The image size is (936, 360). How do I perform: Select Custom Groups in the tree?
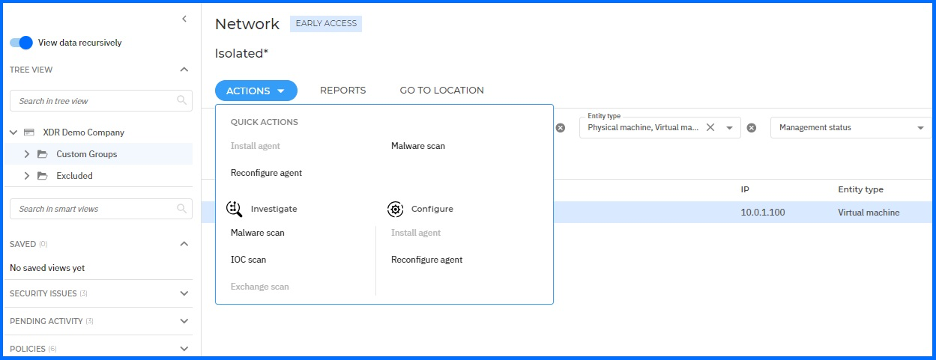pyautogui.click(x=87, y=154)
